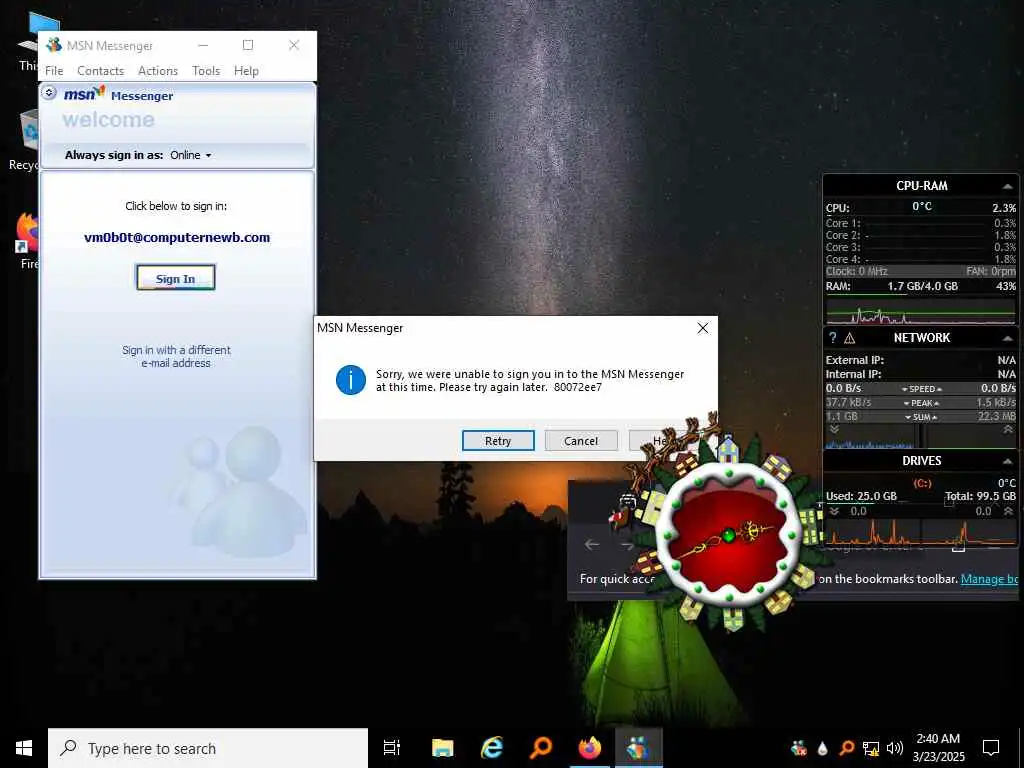Click the SUM sort arrows row
The width and height of the screenshot is (1024, 768).
point(921,417)
